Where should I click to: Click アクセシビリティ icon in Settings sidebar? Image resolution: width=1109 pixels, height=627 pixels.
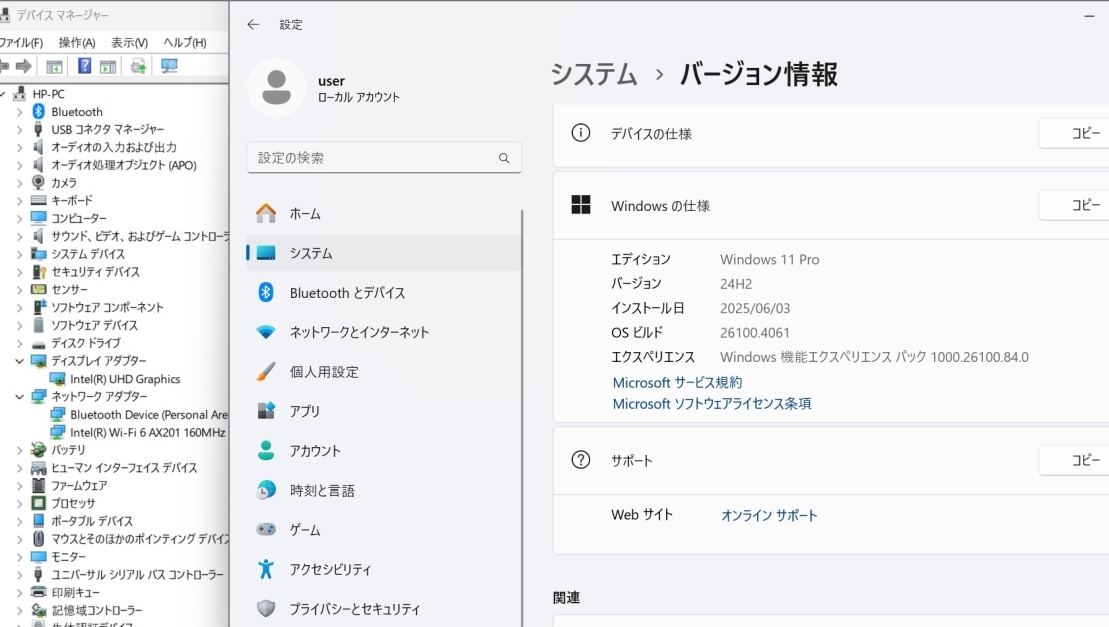click(266, 568)
